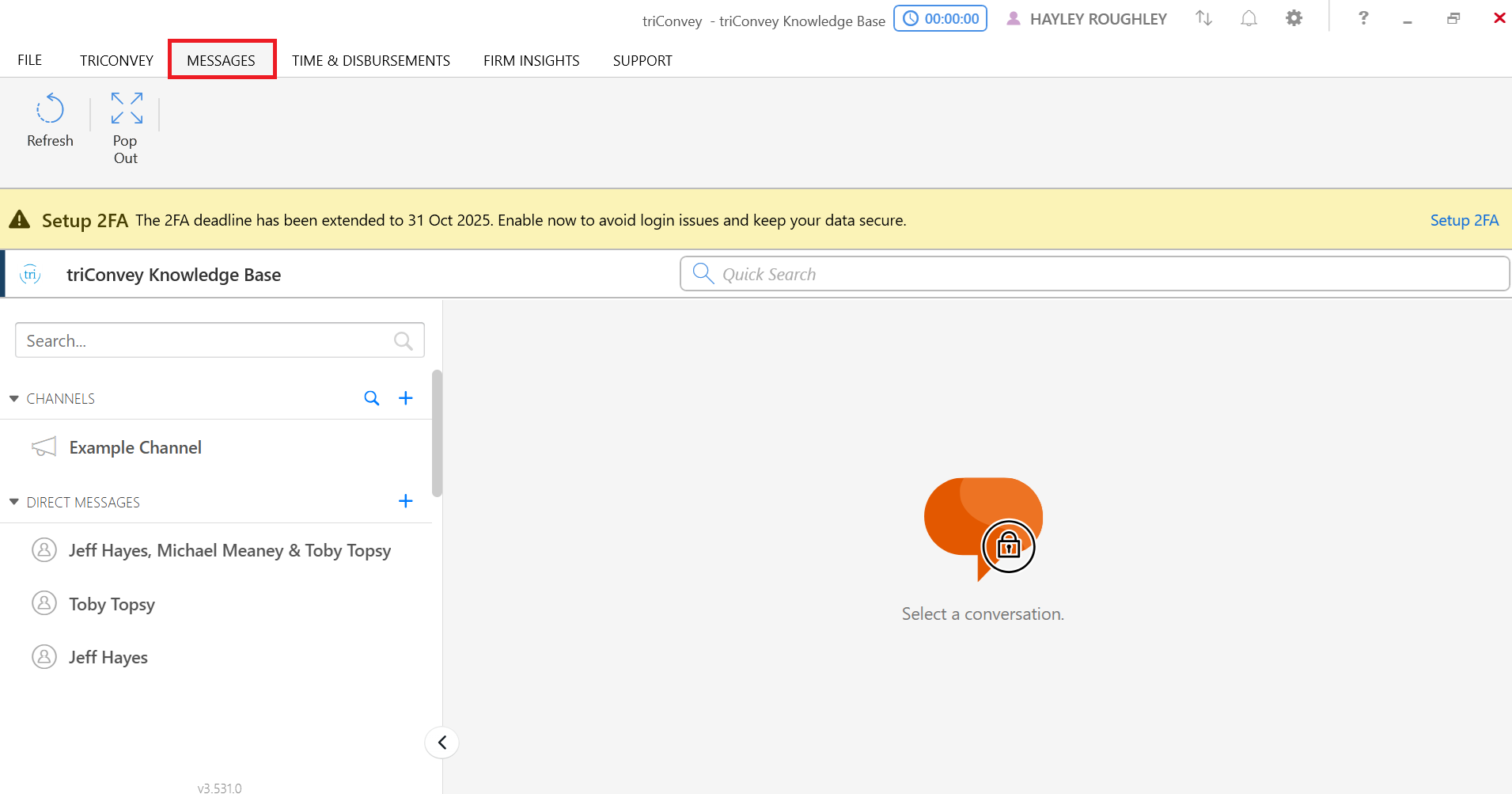Click the magnifier in the messages search box
The width and height of the screenshot is (1512, 794).
tap(404, 340)
